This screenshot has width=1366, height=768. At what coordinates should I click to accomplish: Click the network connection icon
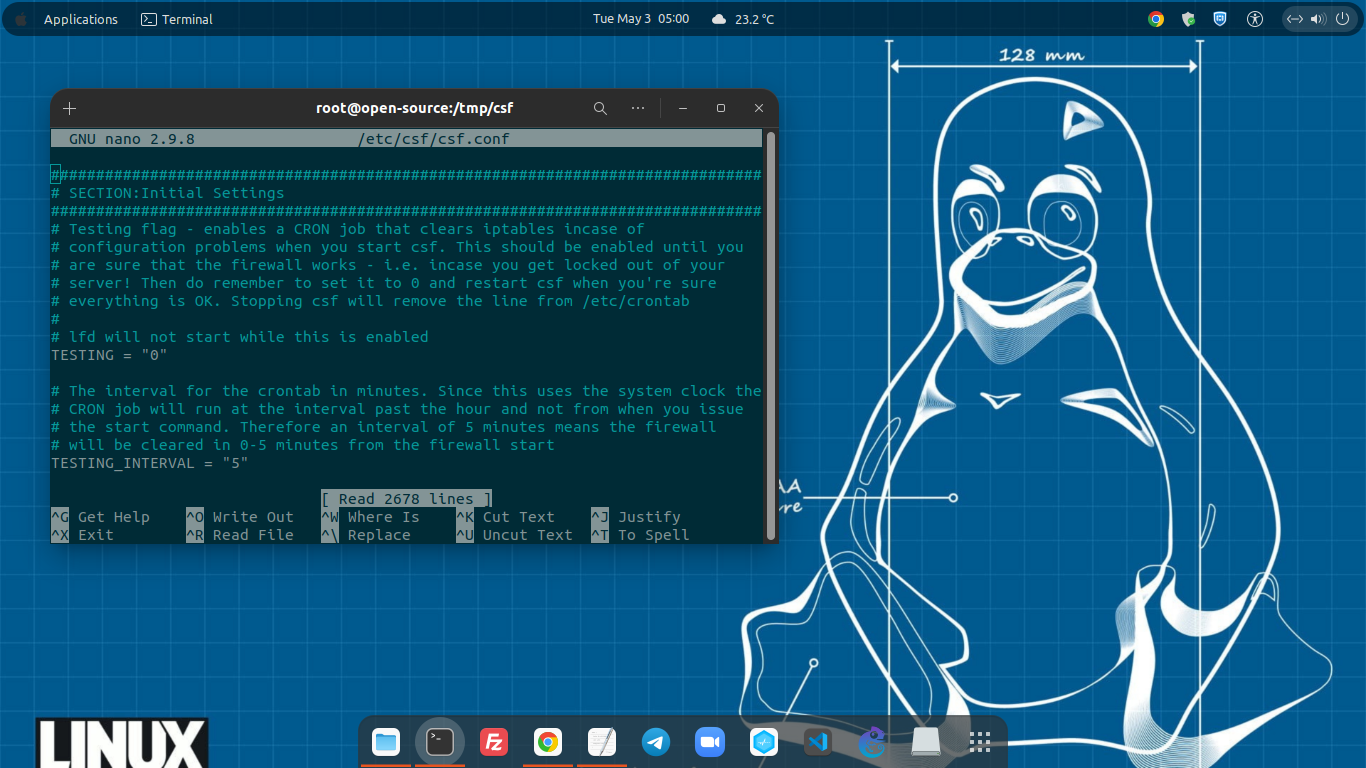pyautogui.click(x=1294, y=19)
